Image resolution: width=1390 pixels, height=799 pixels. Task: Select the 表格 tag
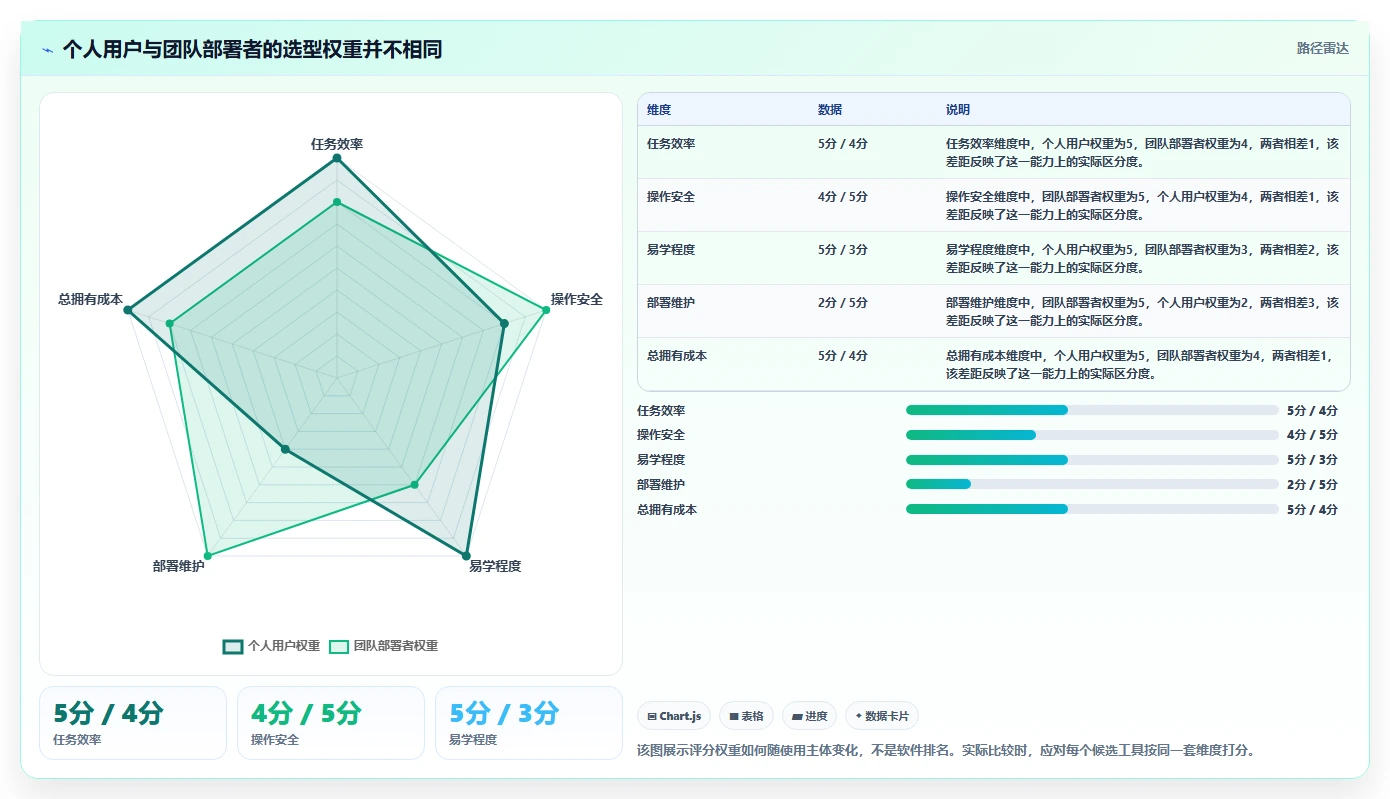pyautogui.click(x=746, y=716)
